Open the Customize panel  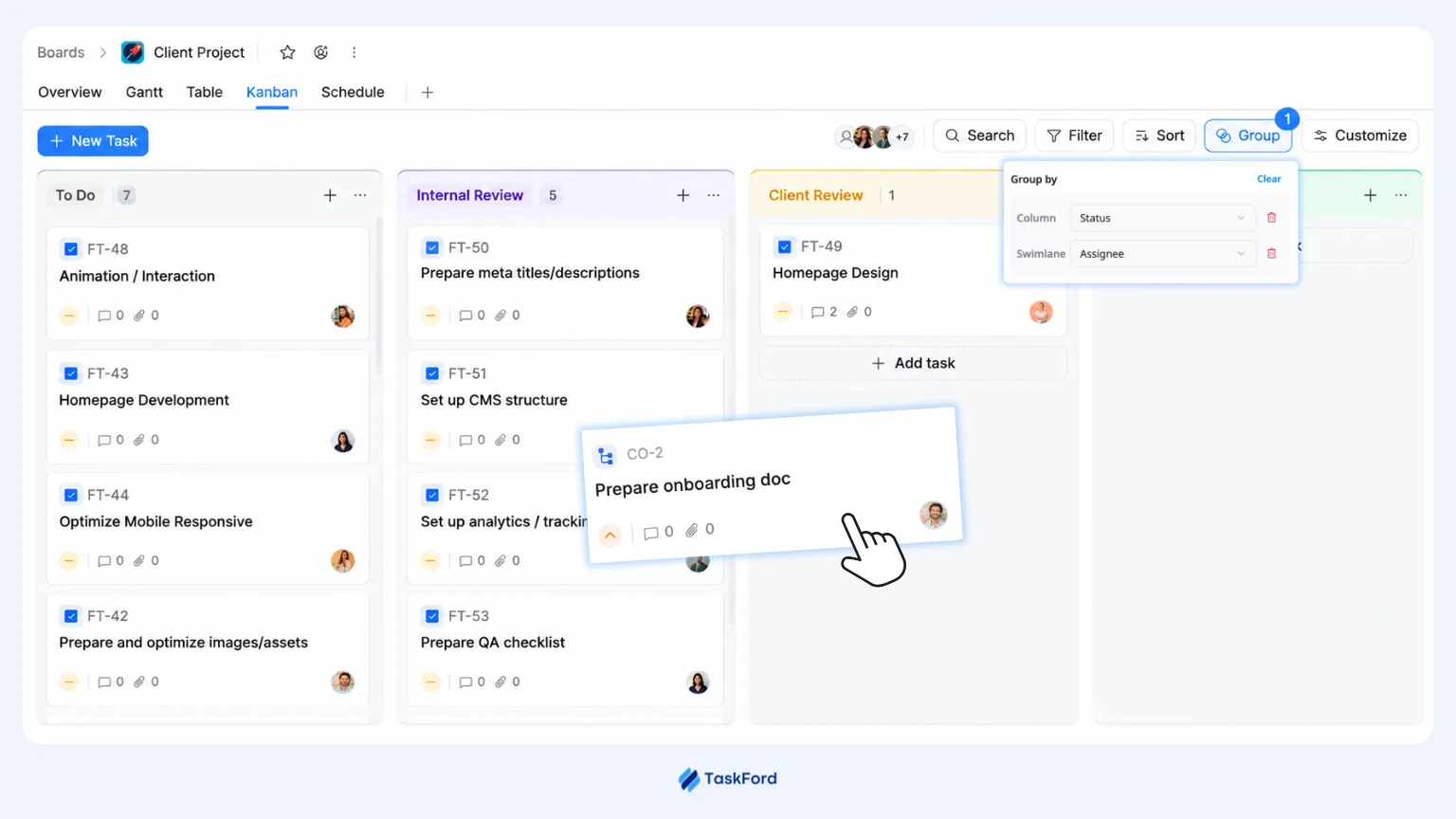tap(1360, 136)
